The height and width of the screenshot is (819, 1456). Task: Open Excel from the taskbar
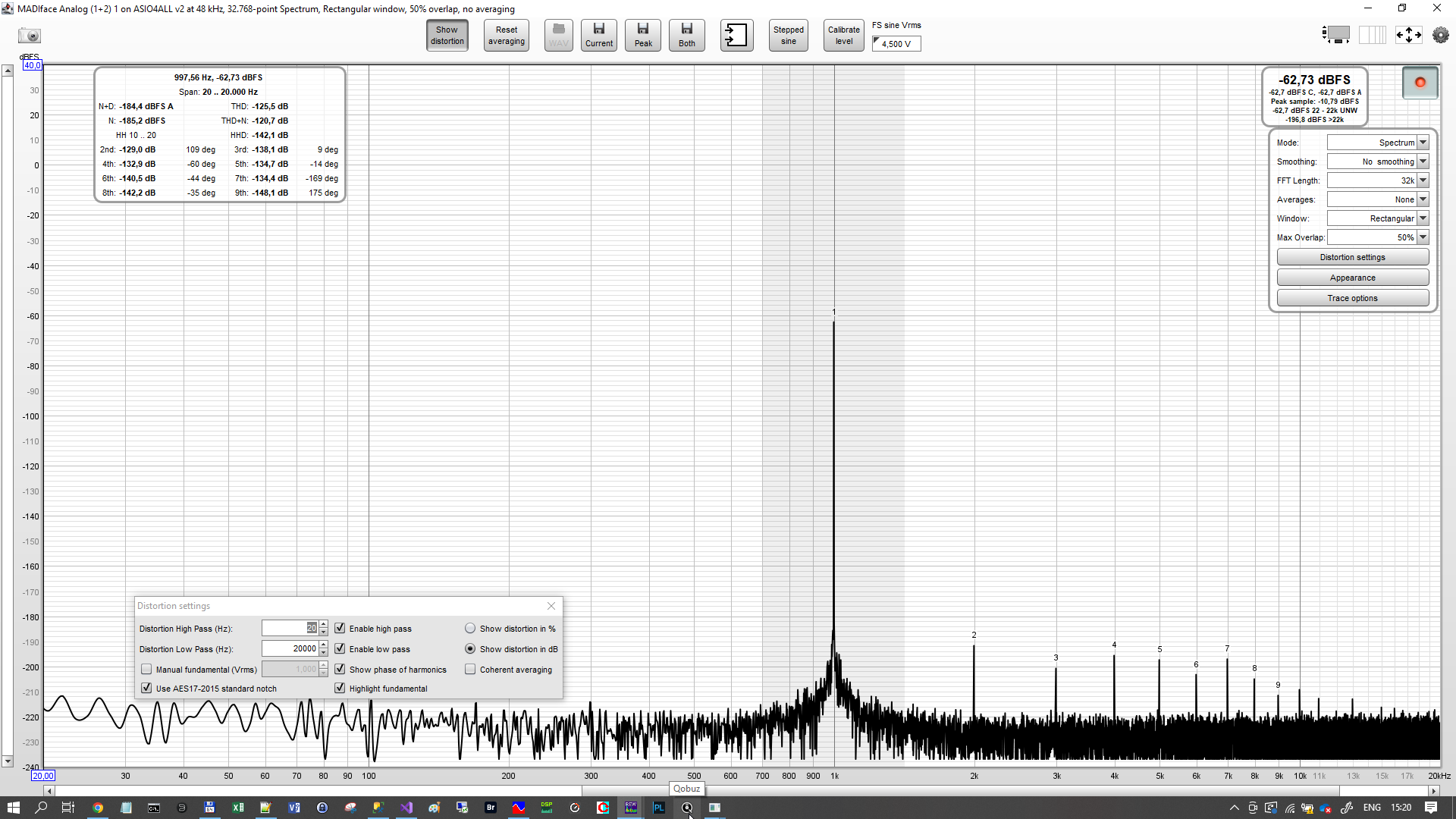237,808
